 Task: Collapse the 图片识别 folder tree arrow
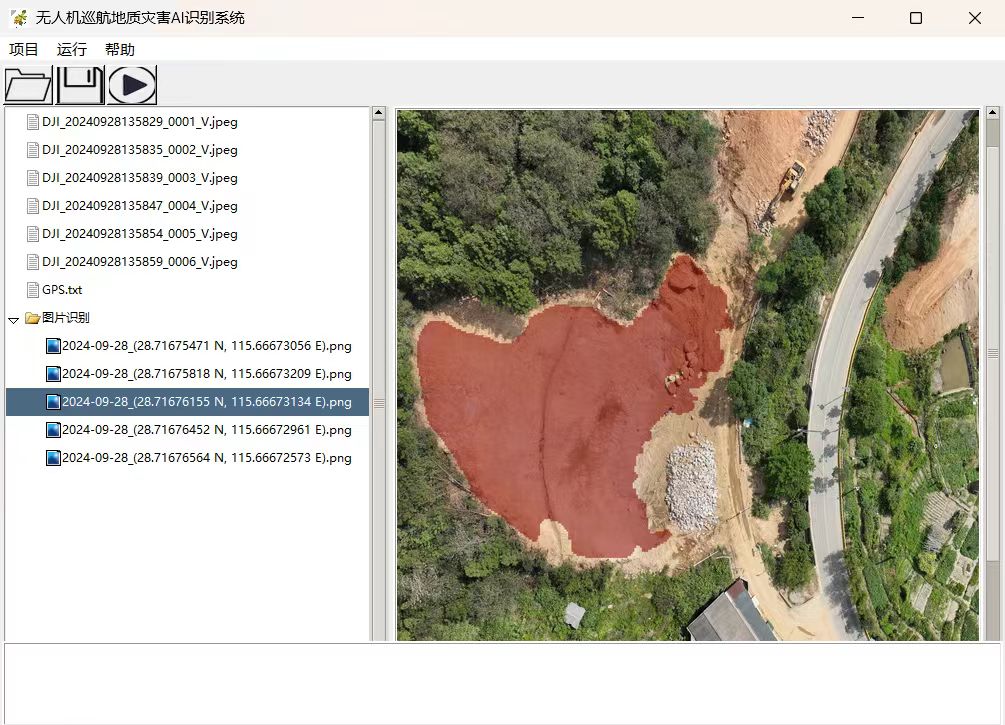click(13, 319)
